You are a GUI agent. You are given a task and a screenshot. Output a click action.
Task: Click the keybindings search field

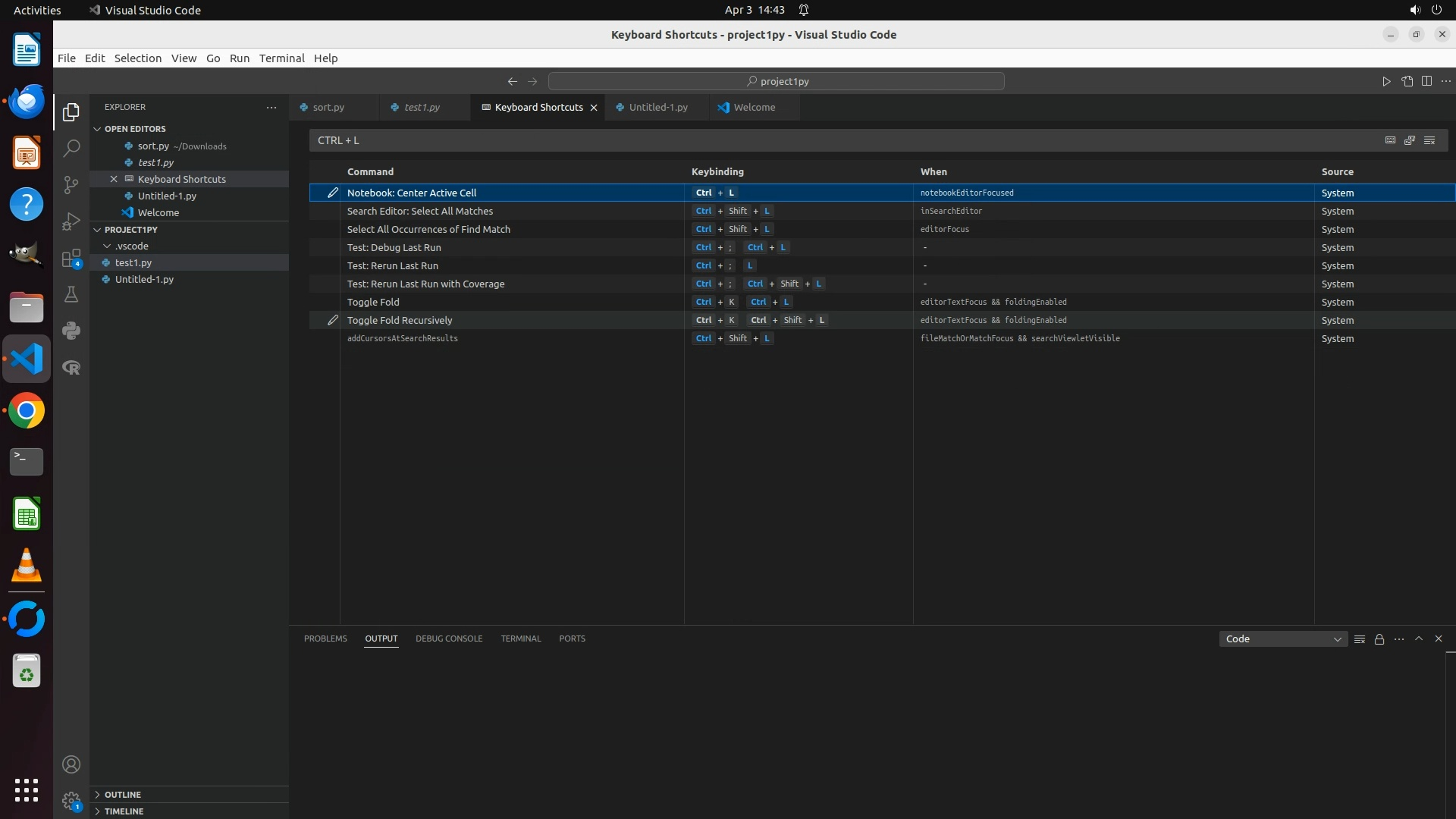point(834,140)
